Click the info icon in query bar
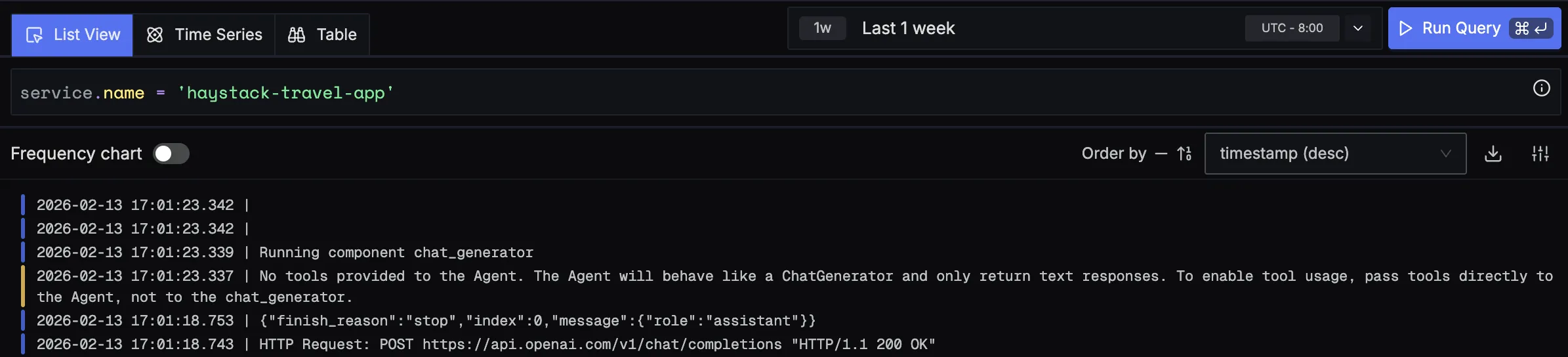 click(1541, 88)
